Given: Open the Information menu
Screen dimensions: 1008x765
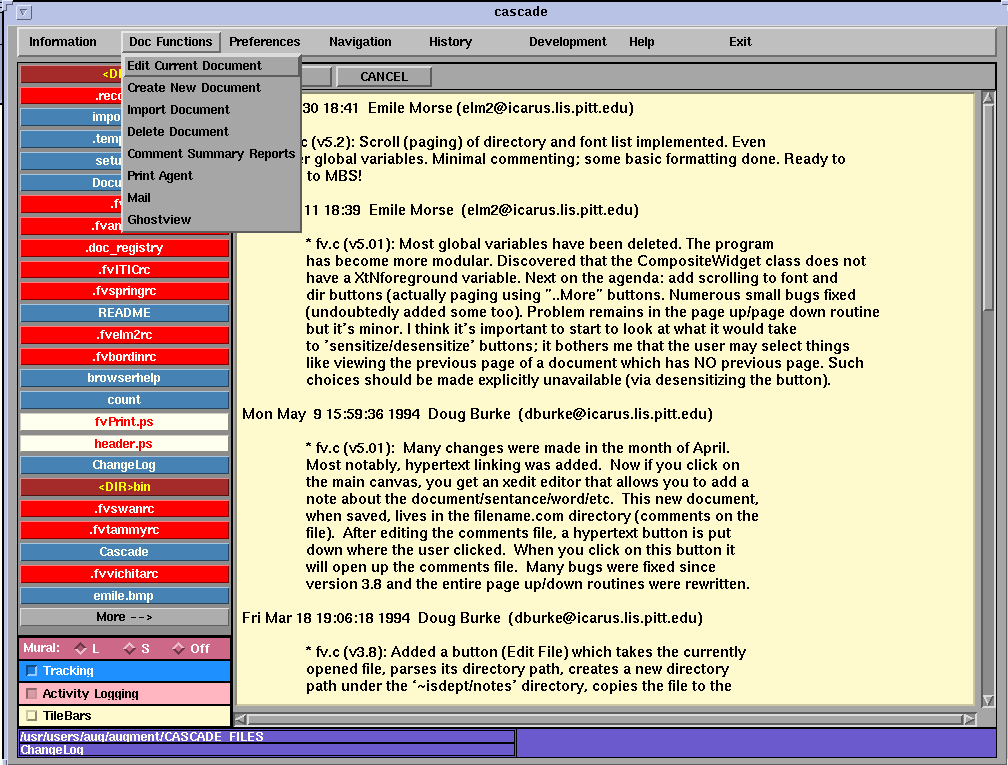Looking at the screenshot, I should click(x=62, y=42).
